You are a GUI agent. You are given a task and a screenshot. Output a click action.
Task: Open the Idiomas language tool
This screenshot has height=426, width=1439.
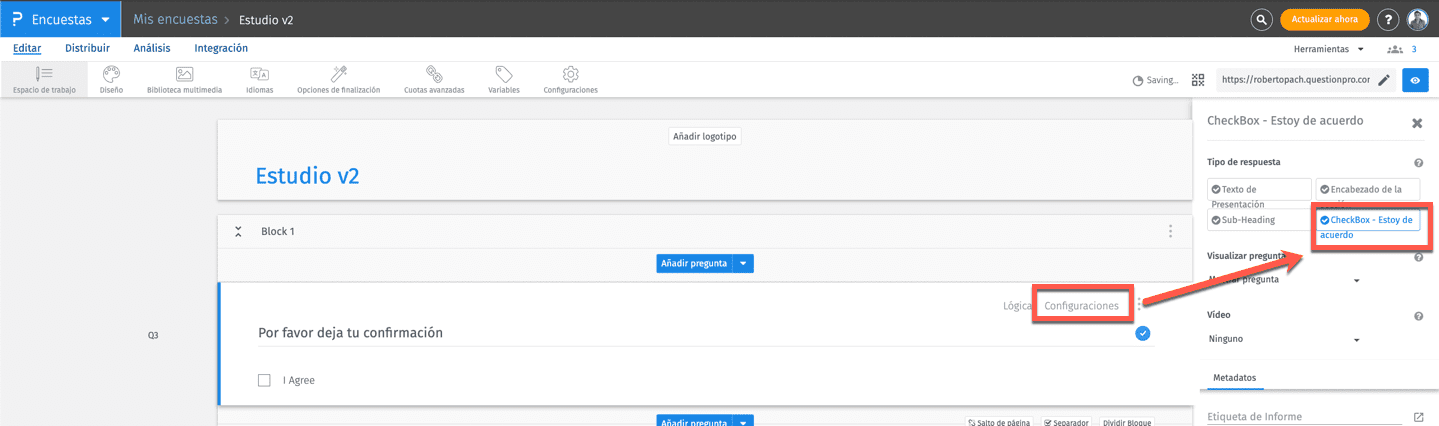click(x=259, y=80)
